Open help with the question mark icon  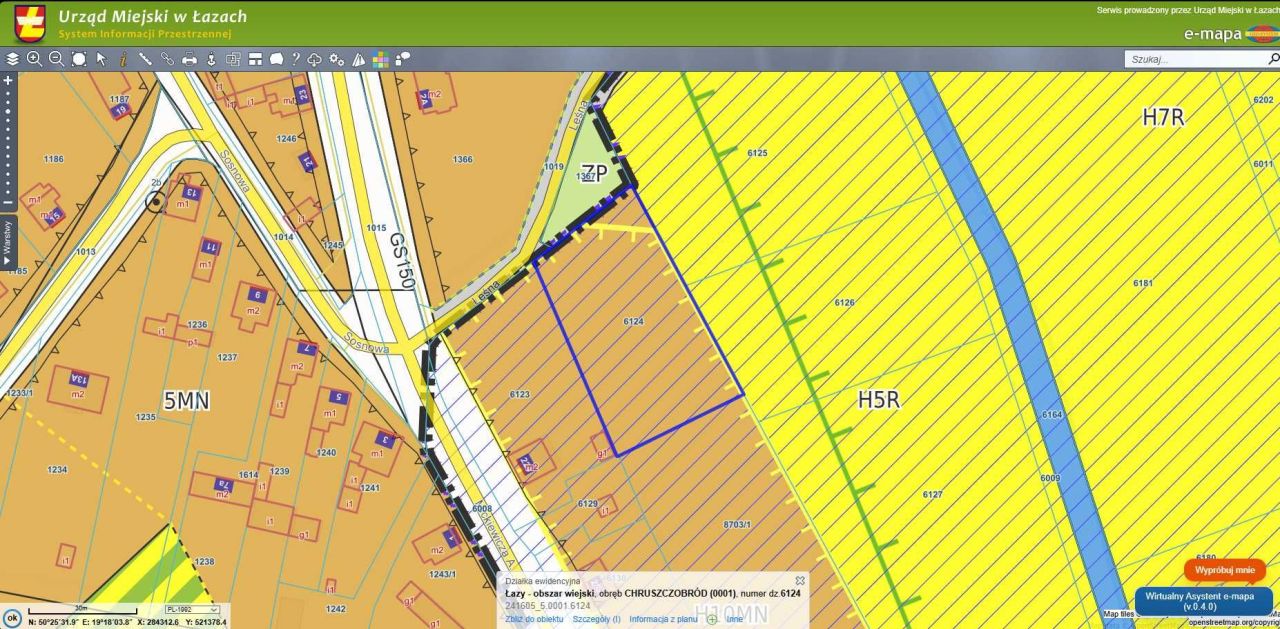point(296,59)
